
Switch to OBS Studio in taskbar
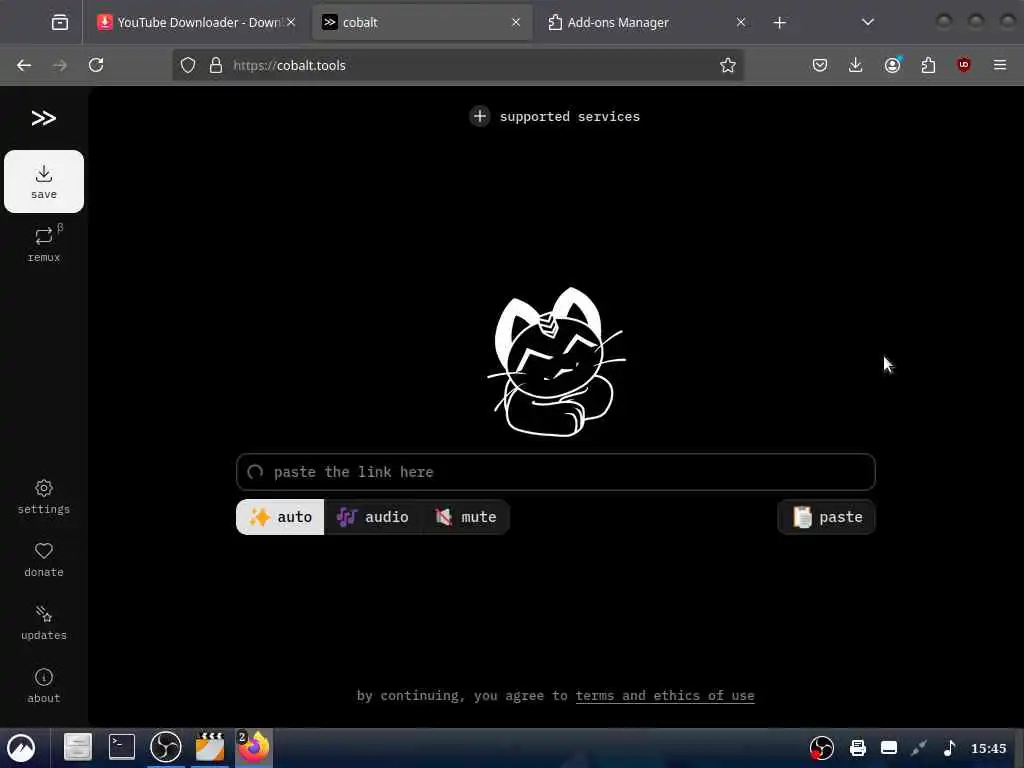165,747
